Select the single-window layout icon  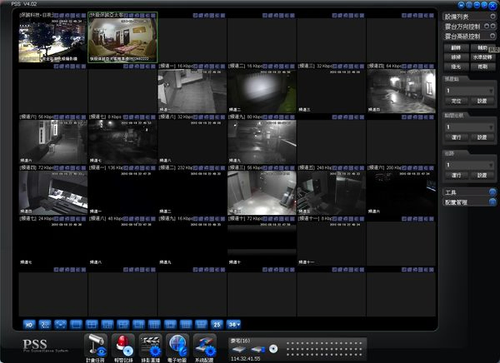[76, 324]
